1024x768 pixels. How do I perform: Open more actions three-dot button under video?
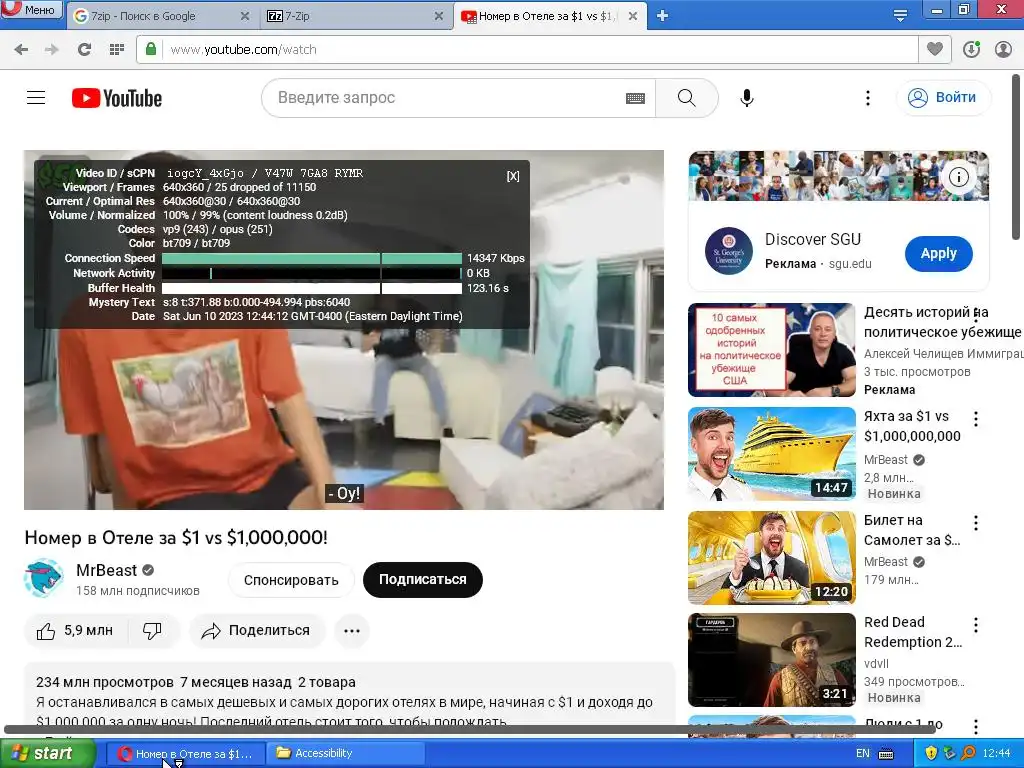pos(352,631)
